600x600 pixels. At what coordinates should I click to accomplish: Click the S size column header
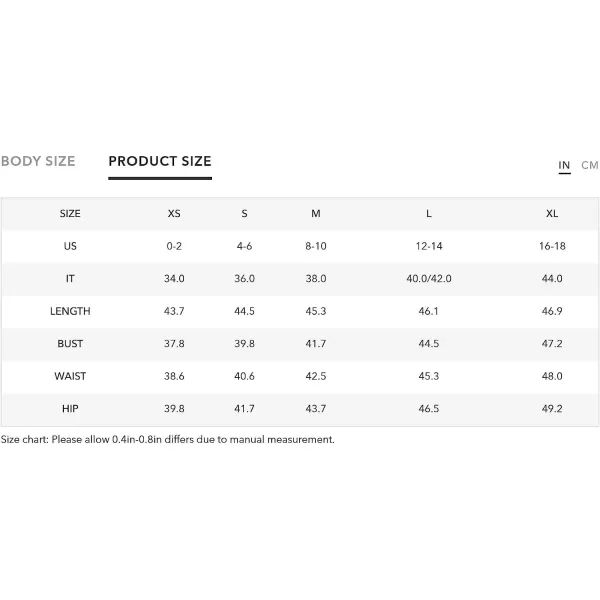[245, 214]
